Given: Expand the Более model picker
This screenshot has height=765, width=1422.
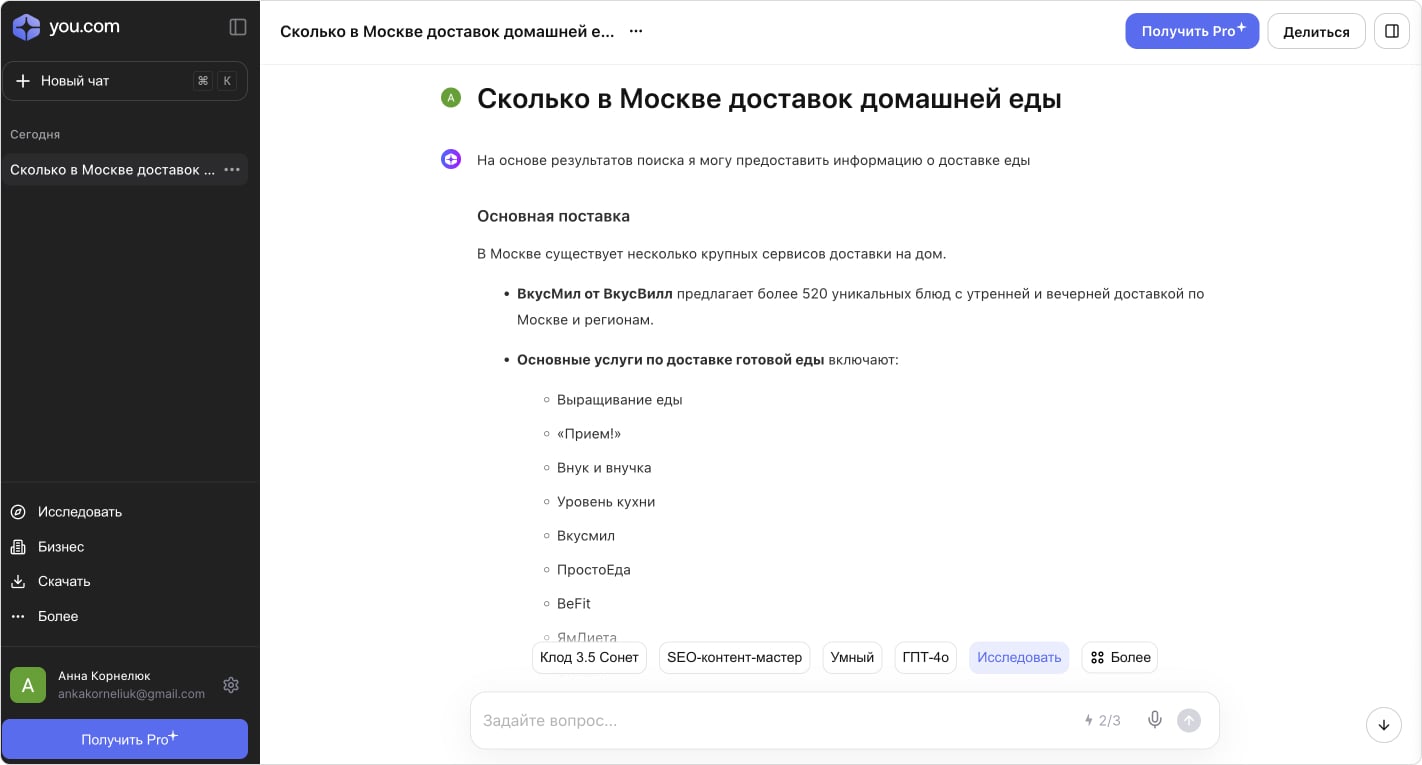Looking at the screenshot, I should [x=1119, y=657].
